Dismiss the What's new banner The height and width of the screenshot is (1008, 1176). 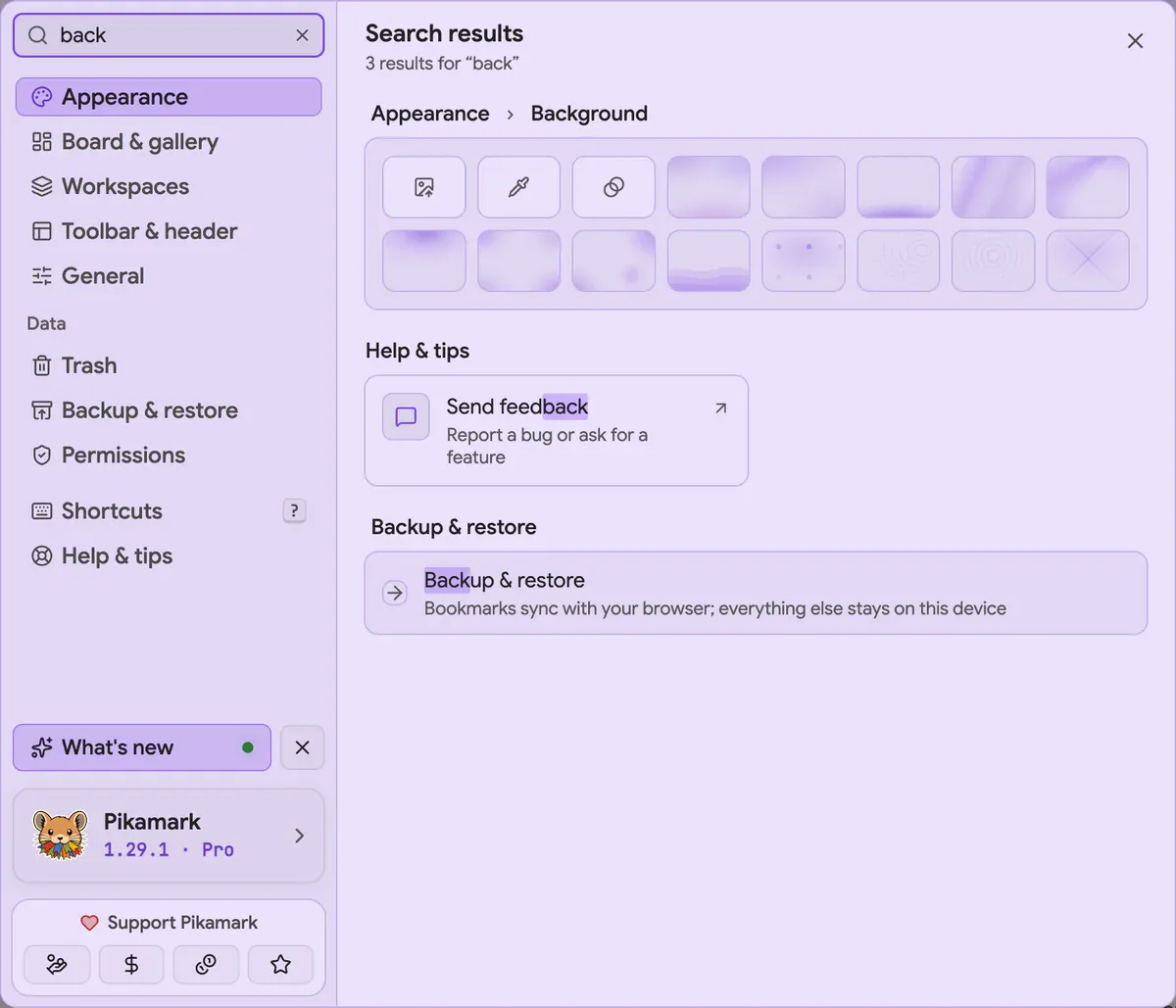[x=302, y=747]
